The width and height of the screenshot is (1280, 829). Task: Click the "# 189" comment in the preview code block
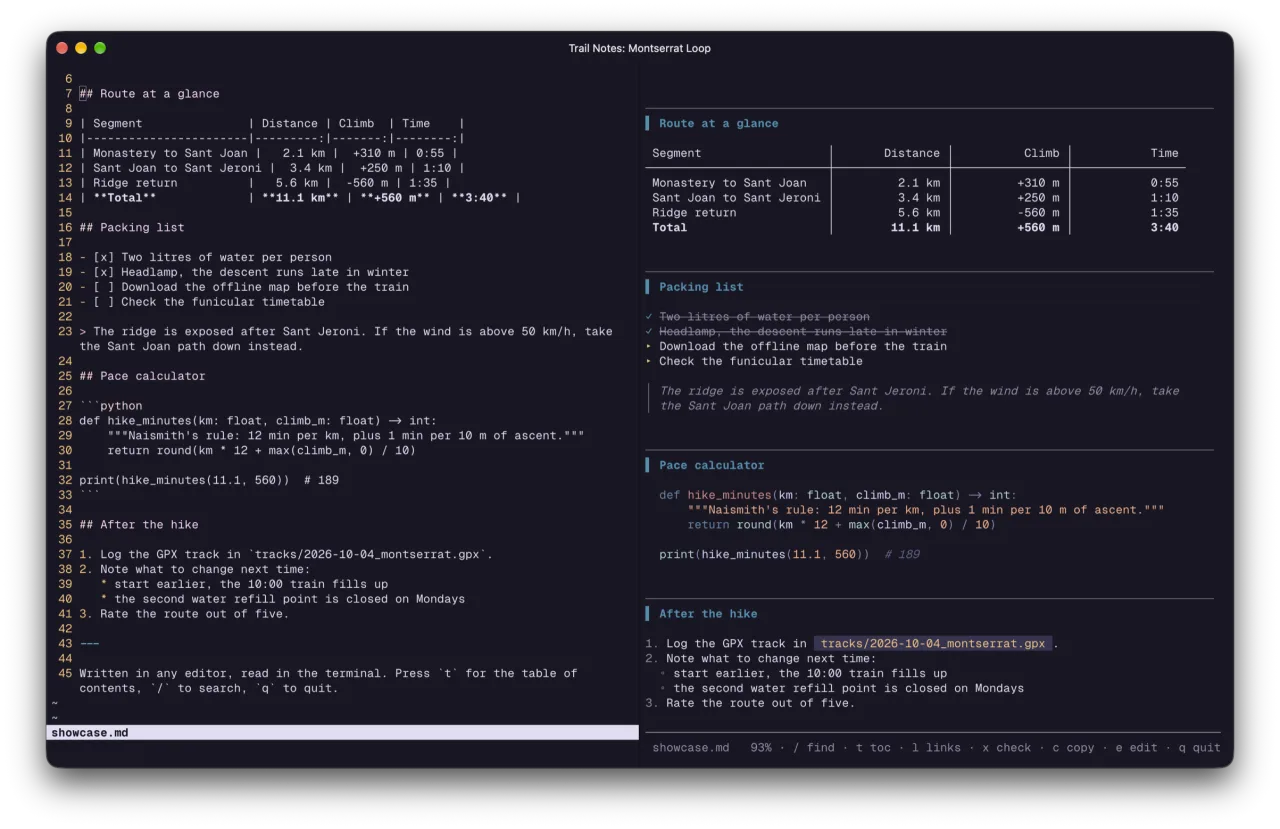902,555
